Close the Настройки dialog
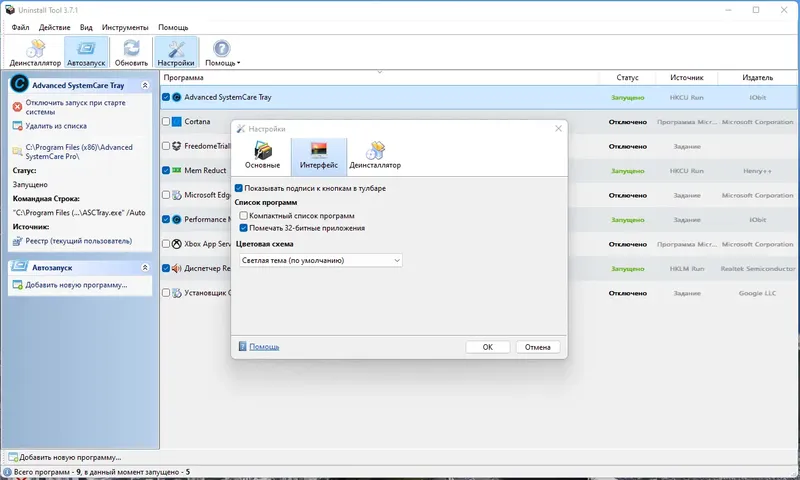Viewport: 800px width, 480px height. pos(558,129)
